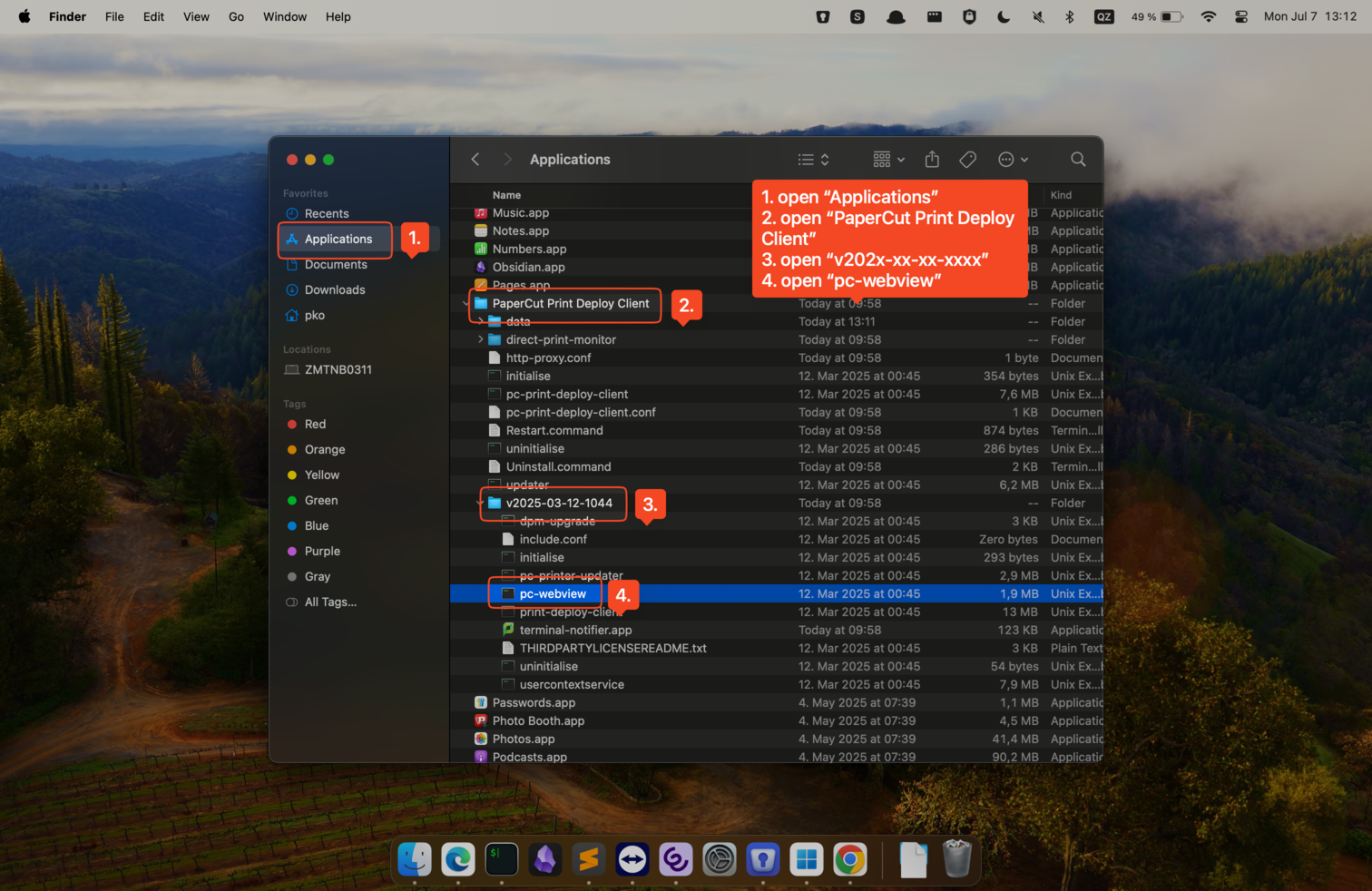Click the S icon in menu bar

point(857,16)
